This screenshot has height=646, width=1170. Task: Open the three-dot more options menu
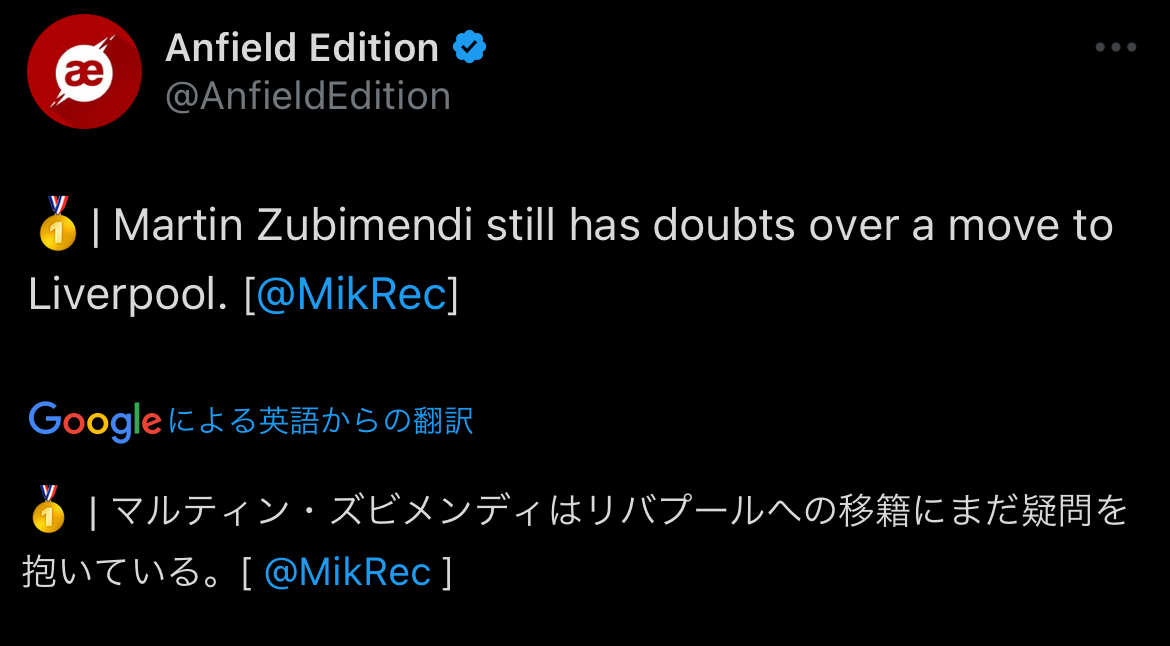point(1116,47)
